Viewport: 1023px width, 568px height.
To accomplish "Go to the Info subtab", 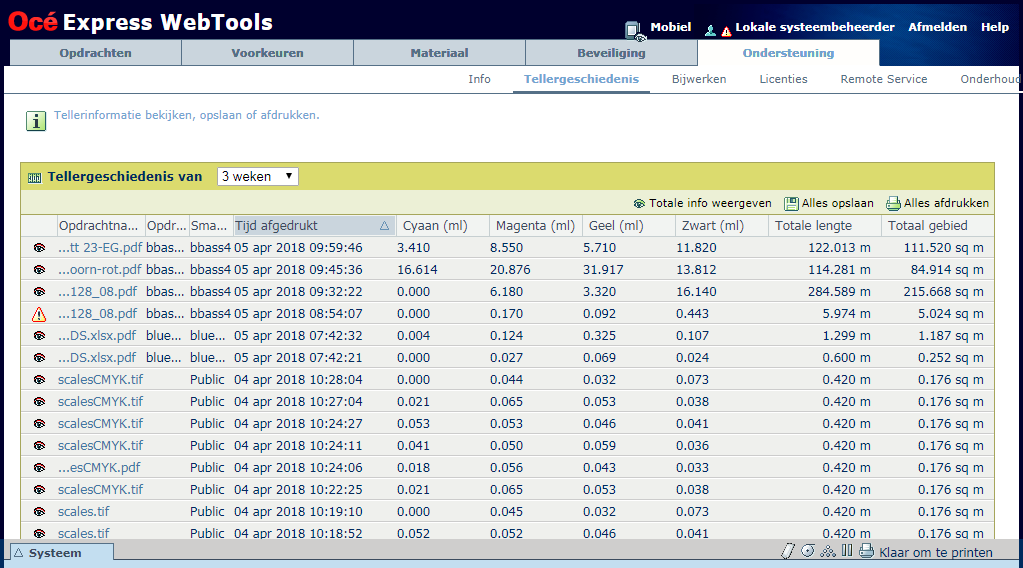I will coord(479,79).
